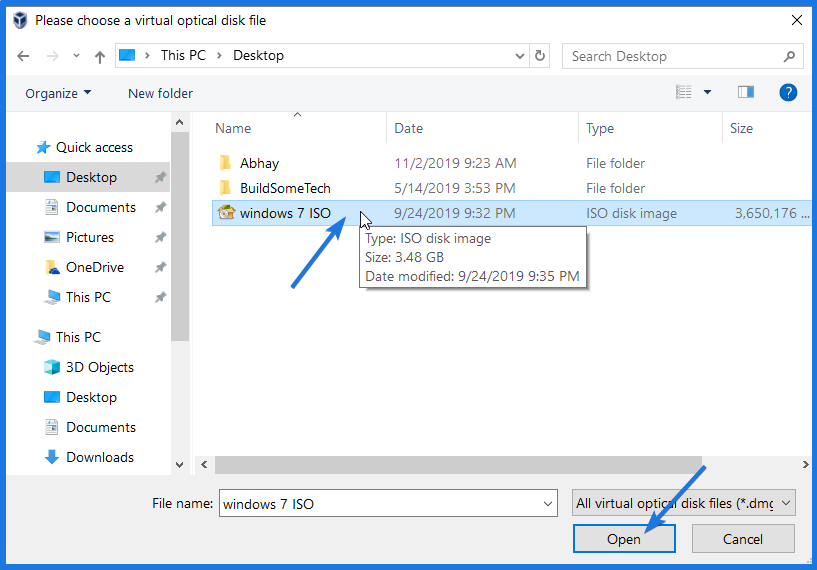Sort files by Date column header
This screenshot has height=570, width=817.
409,128
